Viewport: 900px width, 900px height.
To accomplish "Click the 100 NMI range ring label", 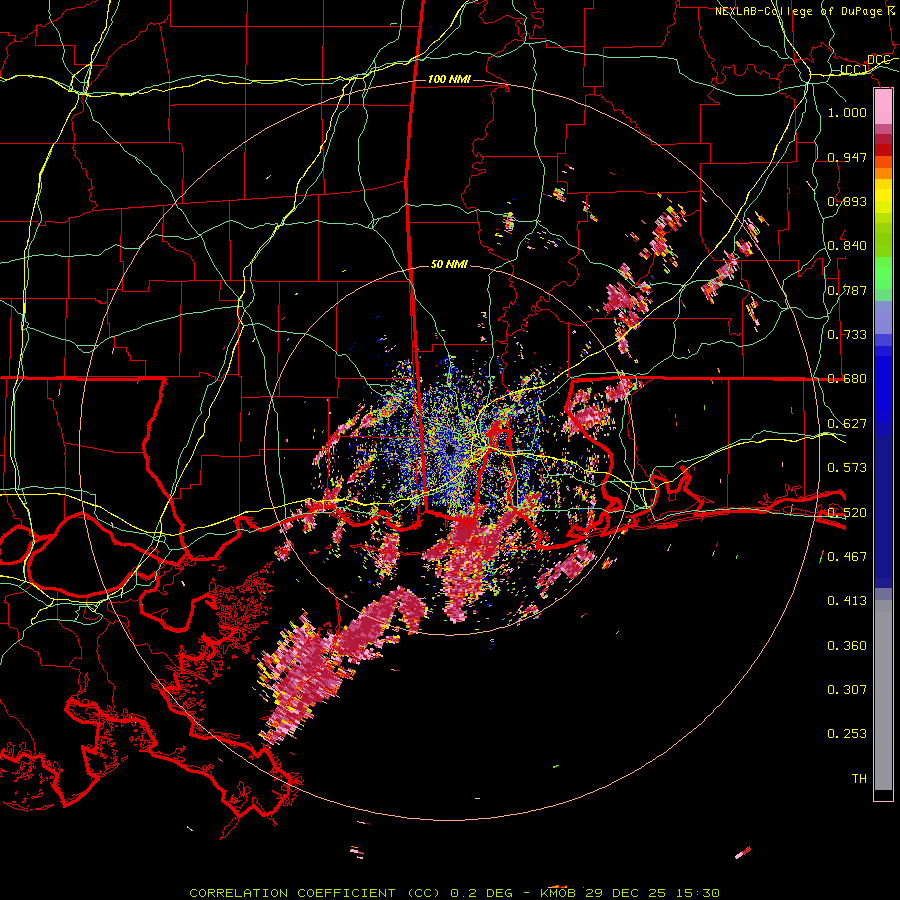I will click(x=449, y=79).
